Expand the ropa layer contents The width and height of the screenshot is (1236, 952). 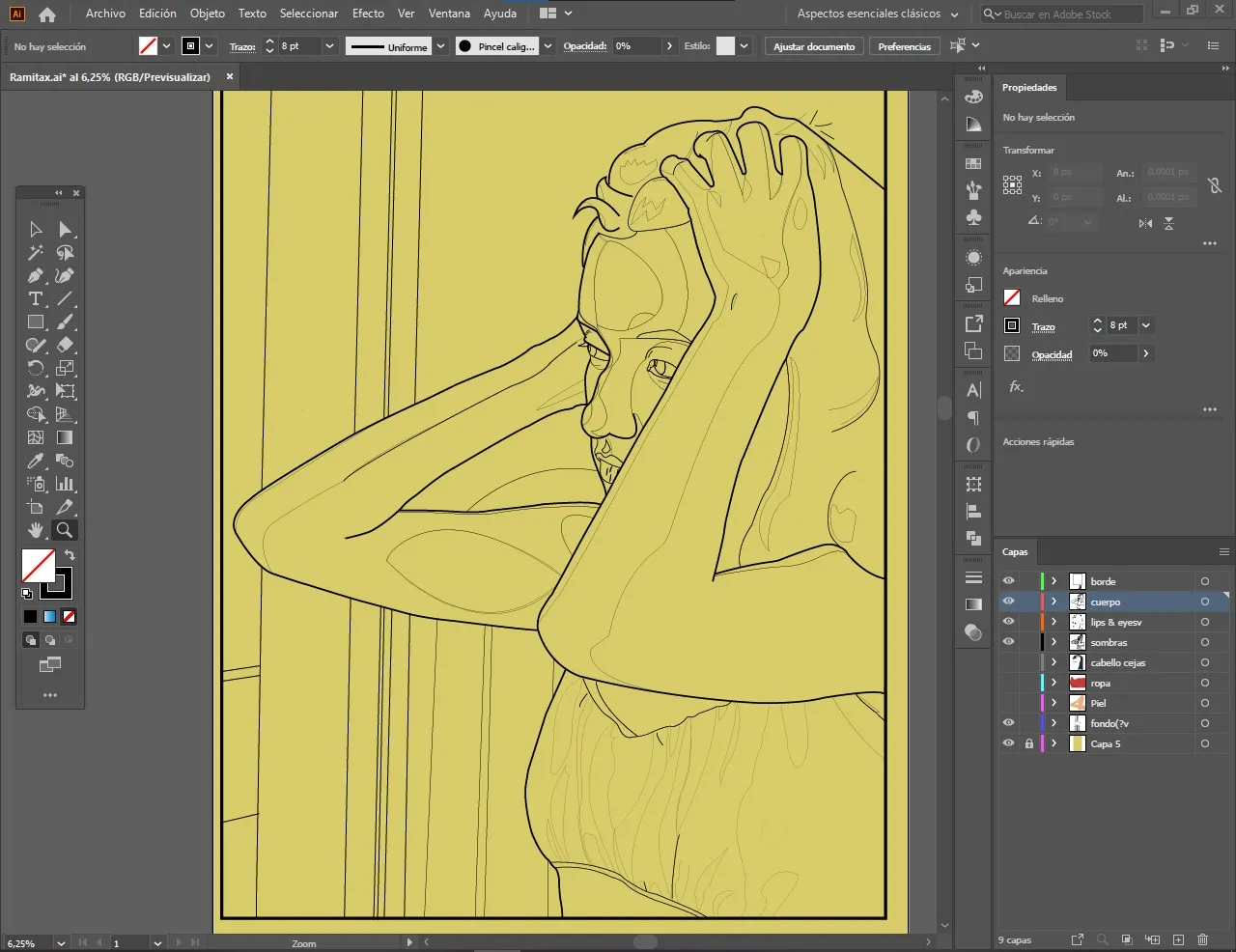coord(1054,683)
